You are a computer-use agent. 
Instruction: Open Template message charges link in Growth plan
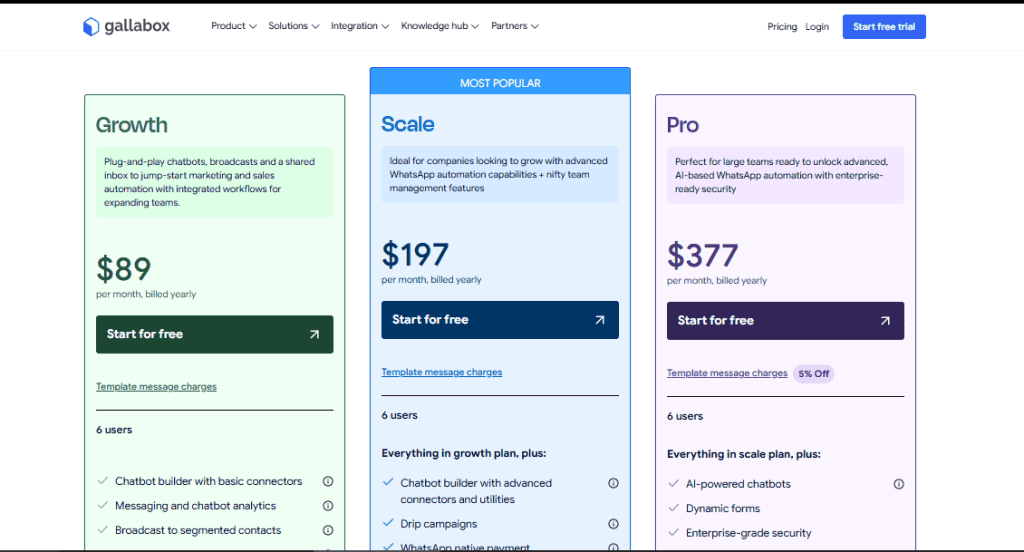(156, 387)
